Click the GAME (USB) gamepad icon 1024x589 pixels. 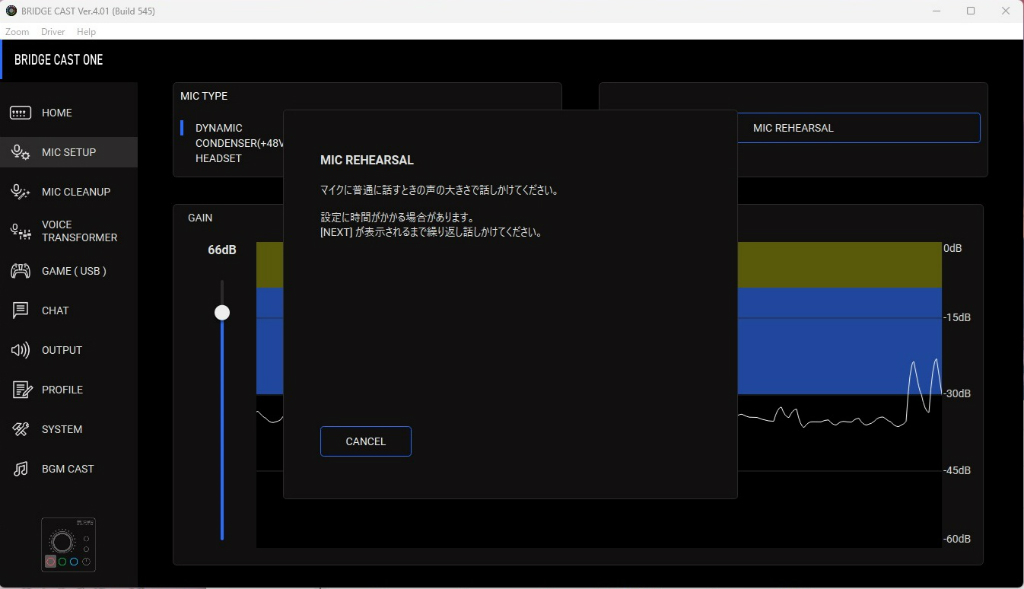20,271
